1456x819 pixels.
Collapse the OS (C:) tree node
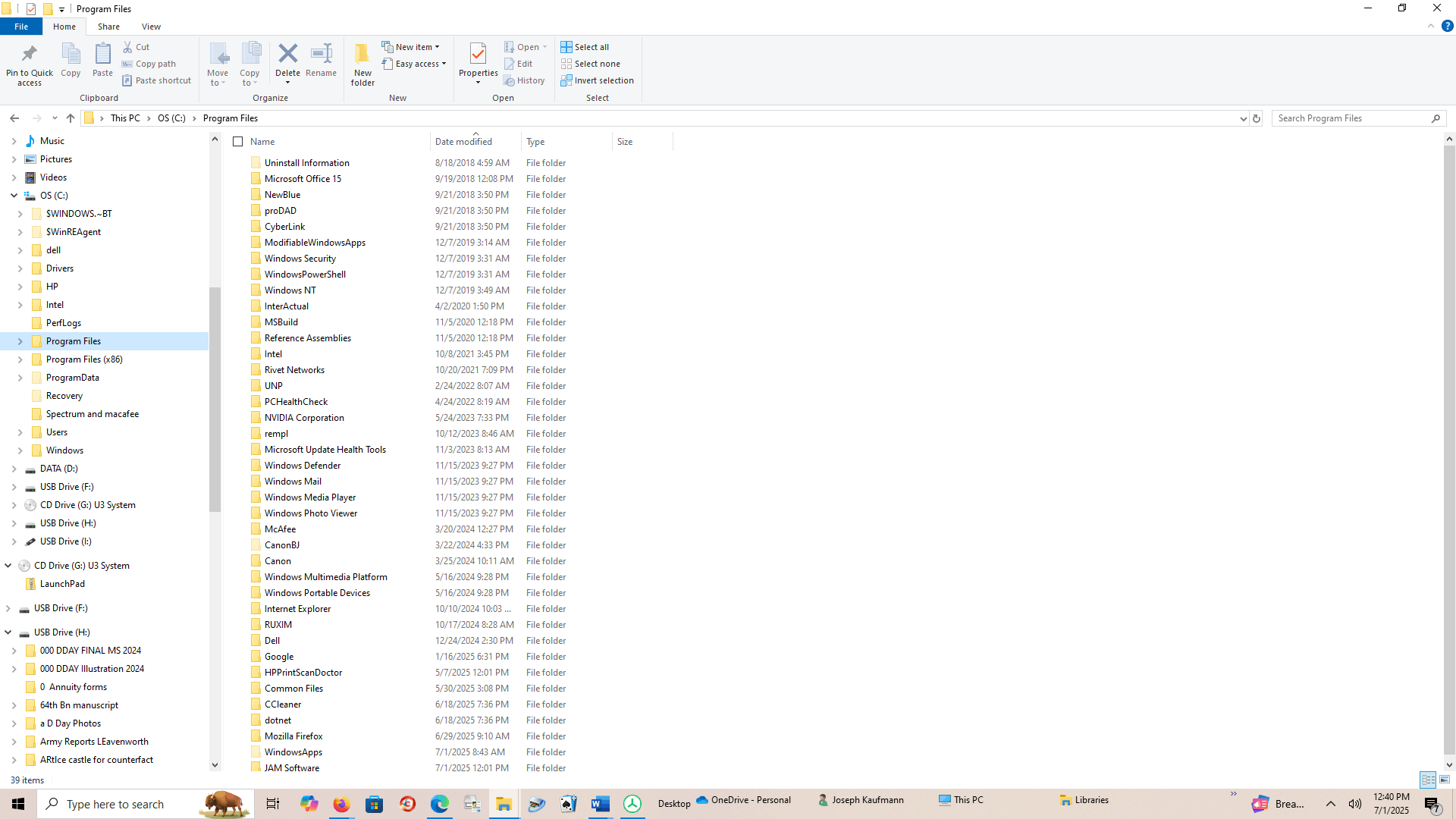click(x=14, y=196)
